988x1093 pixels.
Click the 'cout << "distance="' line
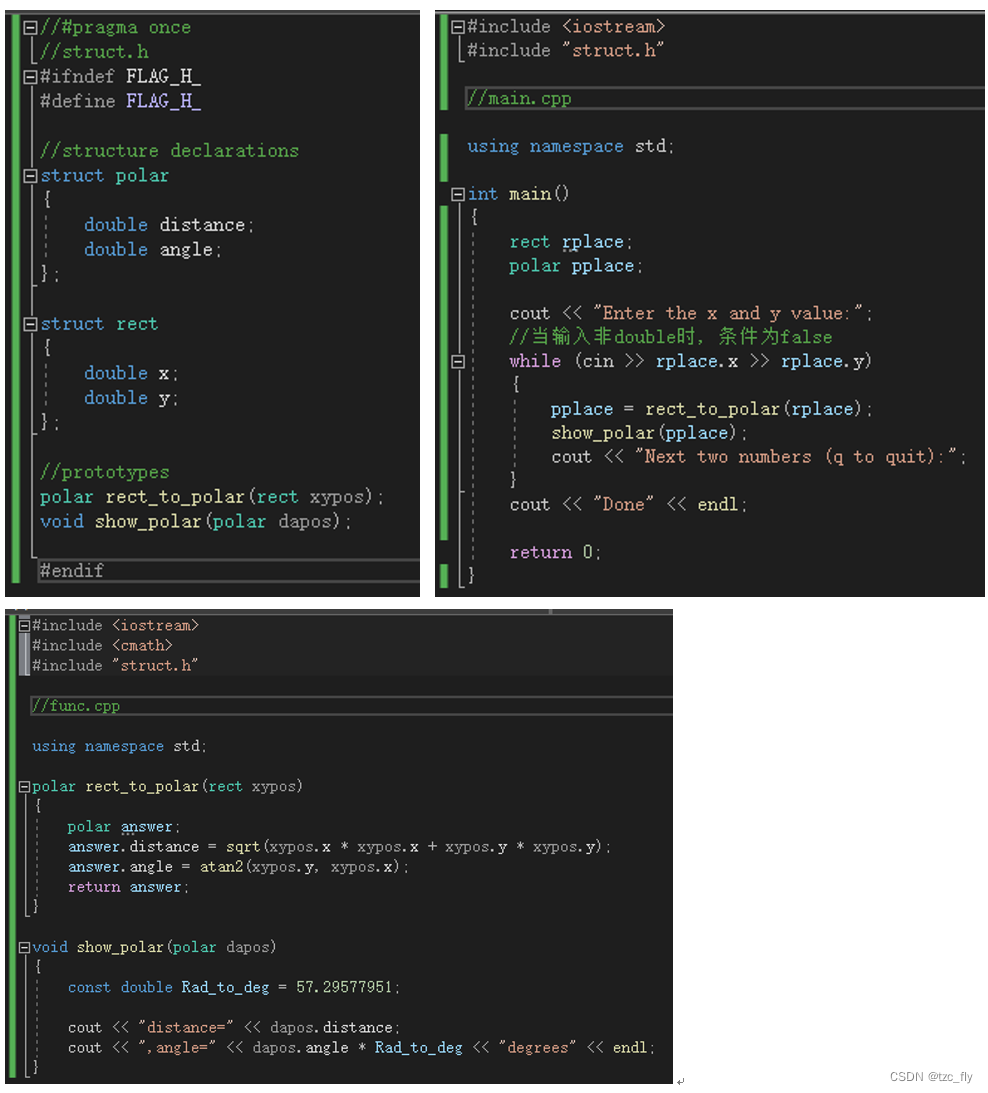[234, 1028]
